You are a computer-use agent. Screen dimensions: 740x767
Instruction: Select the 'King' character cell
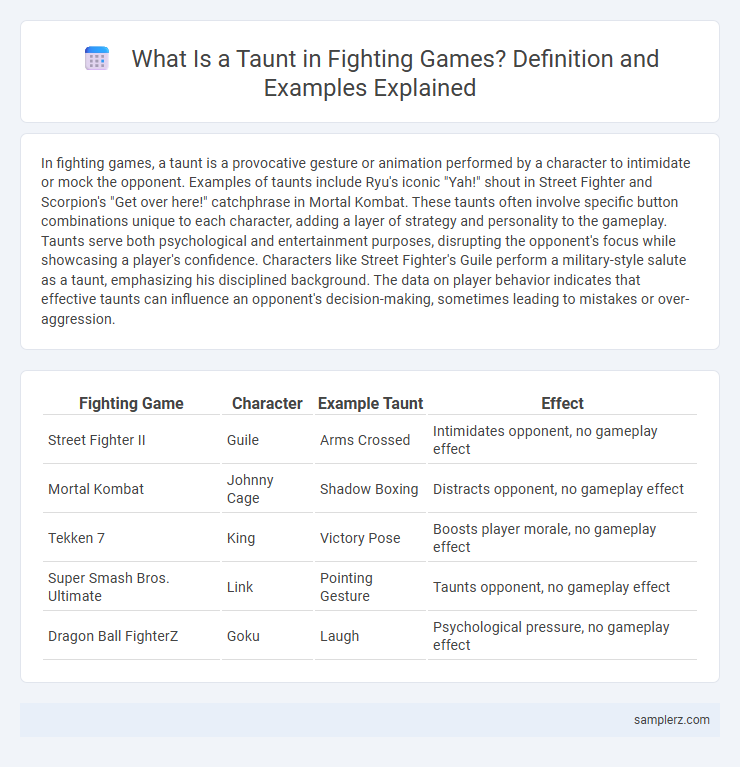(267, 538)
